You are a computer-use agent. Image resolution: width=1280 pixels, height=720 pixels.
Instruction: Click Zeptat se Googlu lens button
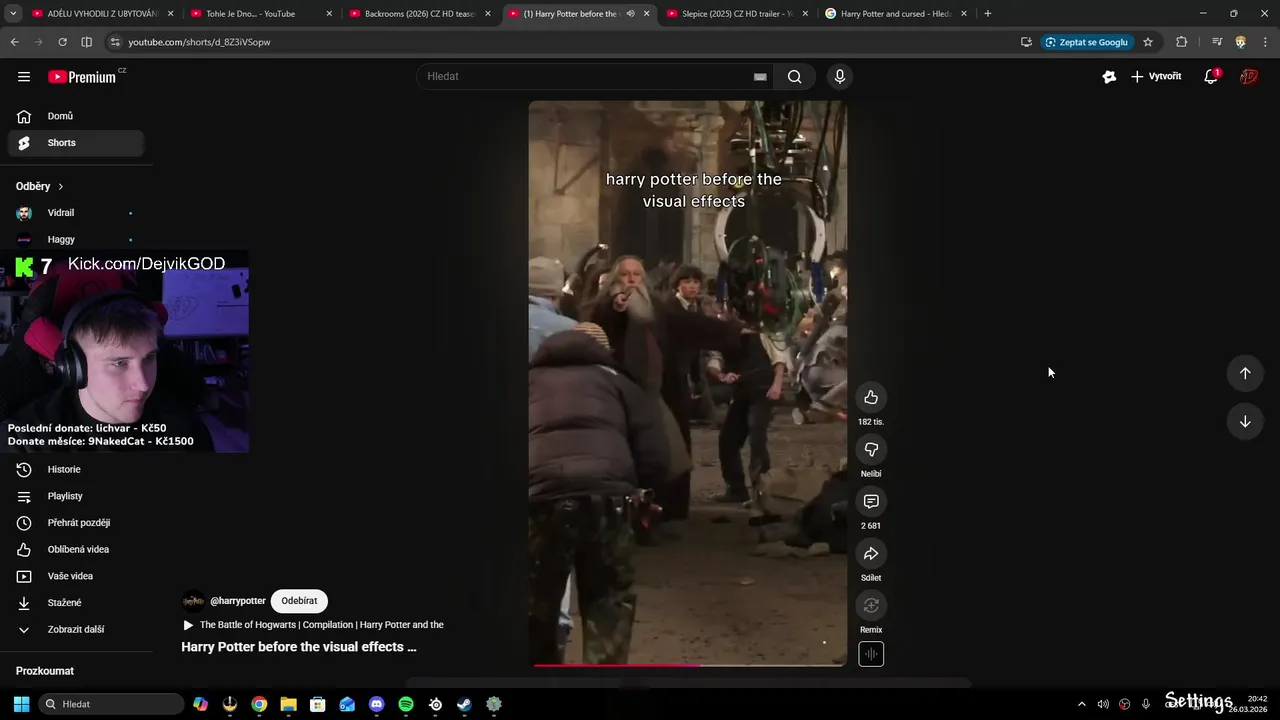(x=1087, y=42)
